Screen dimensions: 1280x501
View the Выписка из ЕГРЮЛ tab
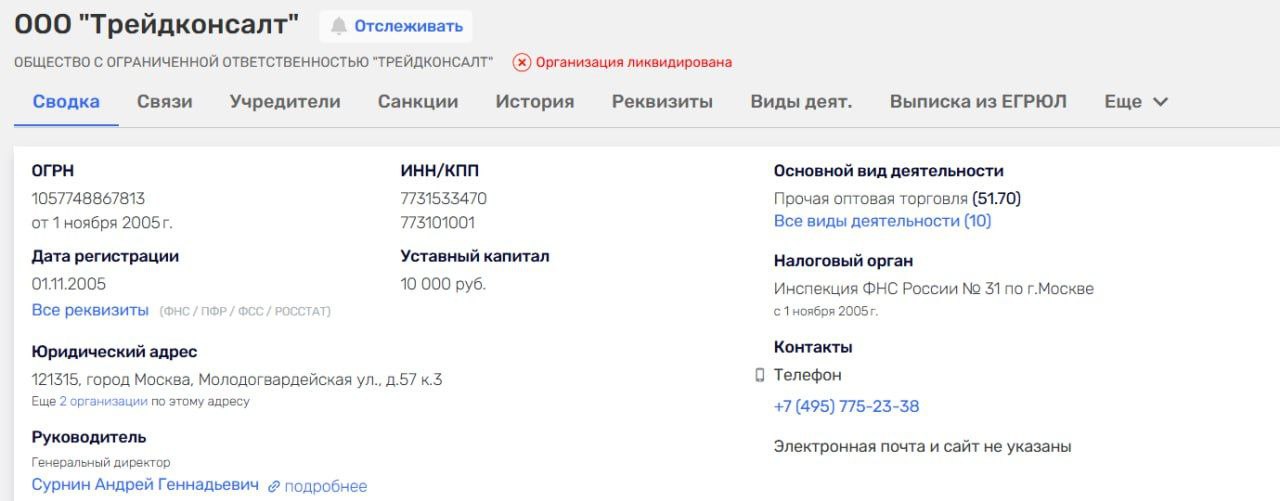click(x=978, y=102)
